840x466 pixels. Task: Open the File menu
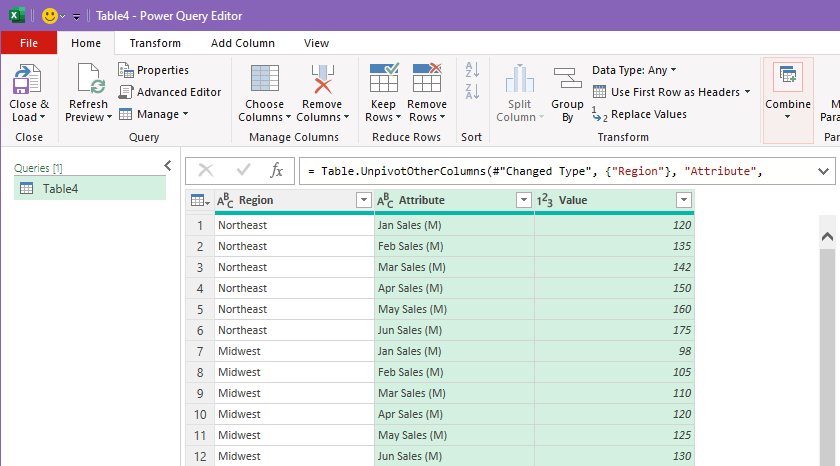coord(29,43)
